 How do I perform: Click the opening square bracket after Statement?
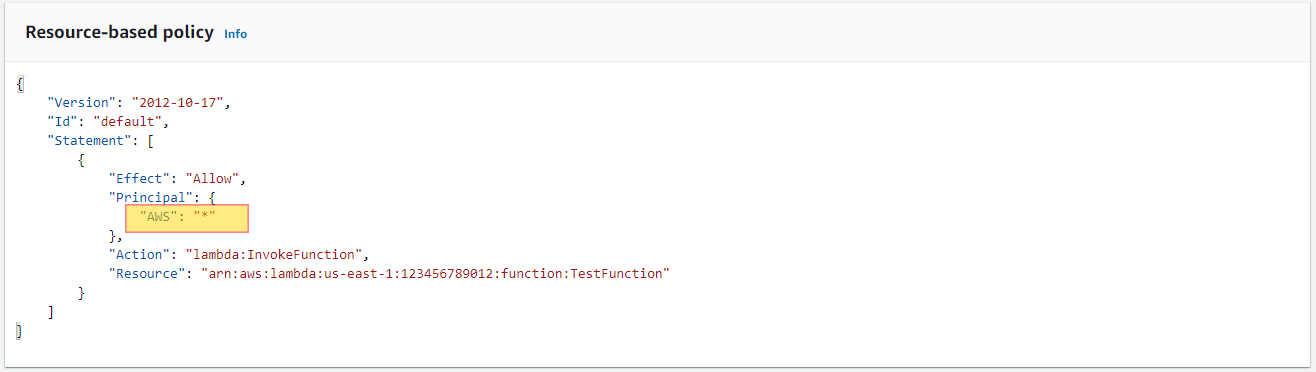(x=149, y=140)
